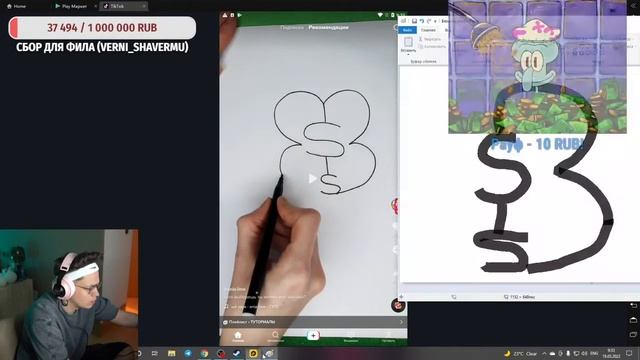Open the Paint Файл menu tab
This screenshot has width=640, height=360.
[407, 30]
